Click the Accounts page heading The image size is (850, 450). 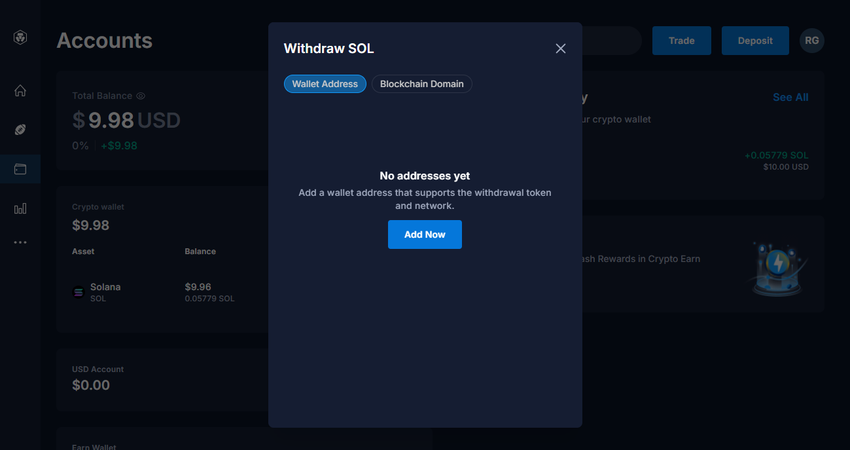point(105,41)
